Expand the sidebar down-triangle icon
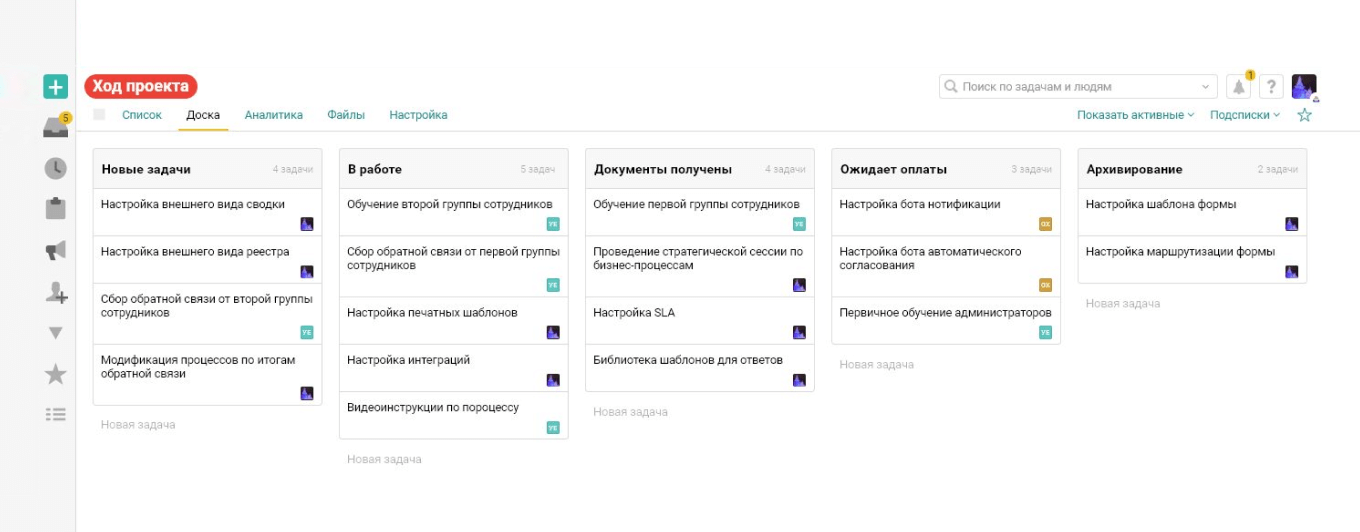 click(x=55, y=333)
